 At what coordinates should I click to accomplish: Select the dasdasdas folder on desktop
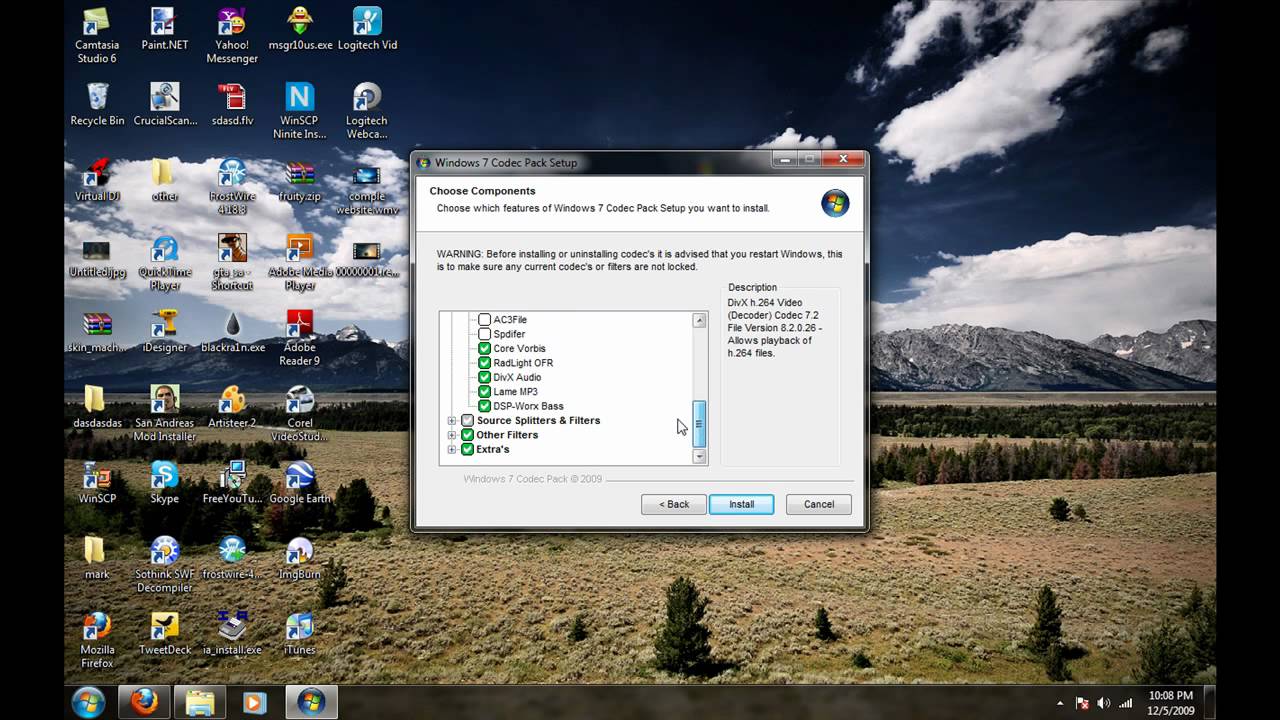point(97,407)
